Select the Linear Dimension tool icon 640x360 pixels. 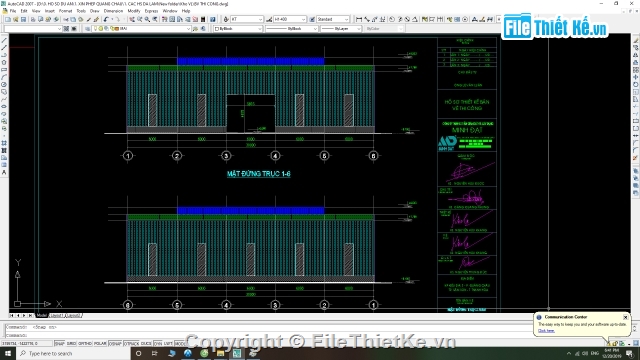[x=359, y=19]
